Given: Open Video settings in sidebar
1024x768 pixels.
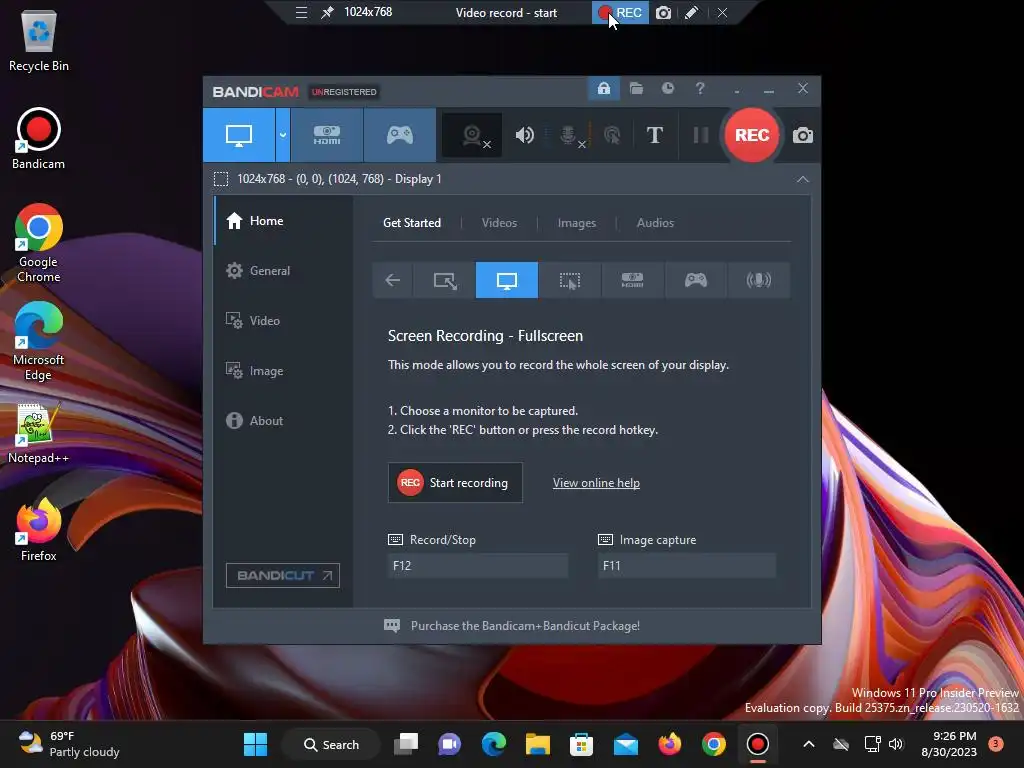Looking at the screenshot, I should 282,321.
